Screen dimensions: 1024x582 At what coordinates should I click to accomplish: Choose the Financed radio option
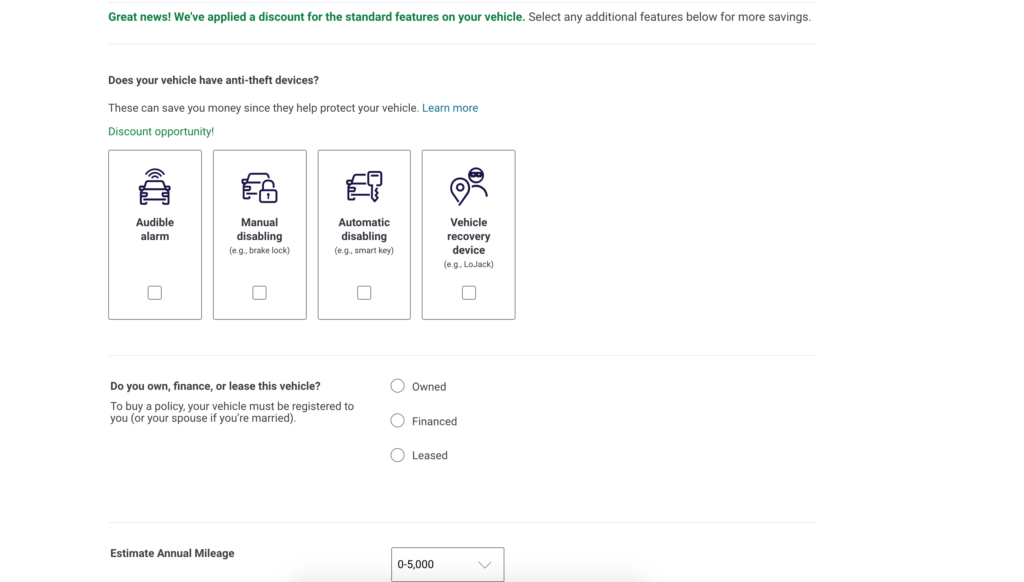pyautogui.click(x=397, y=421)
